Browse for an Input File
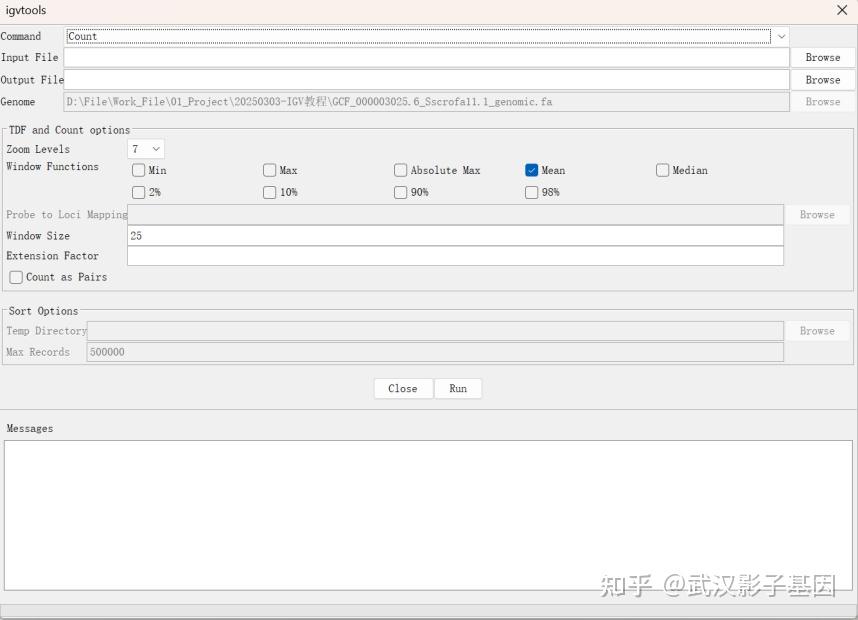This screenshot has height=620, width=858. pyautogui.click(x=822, y=57)
